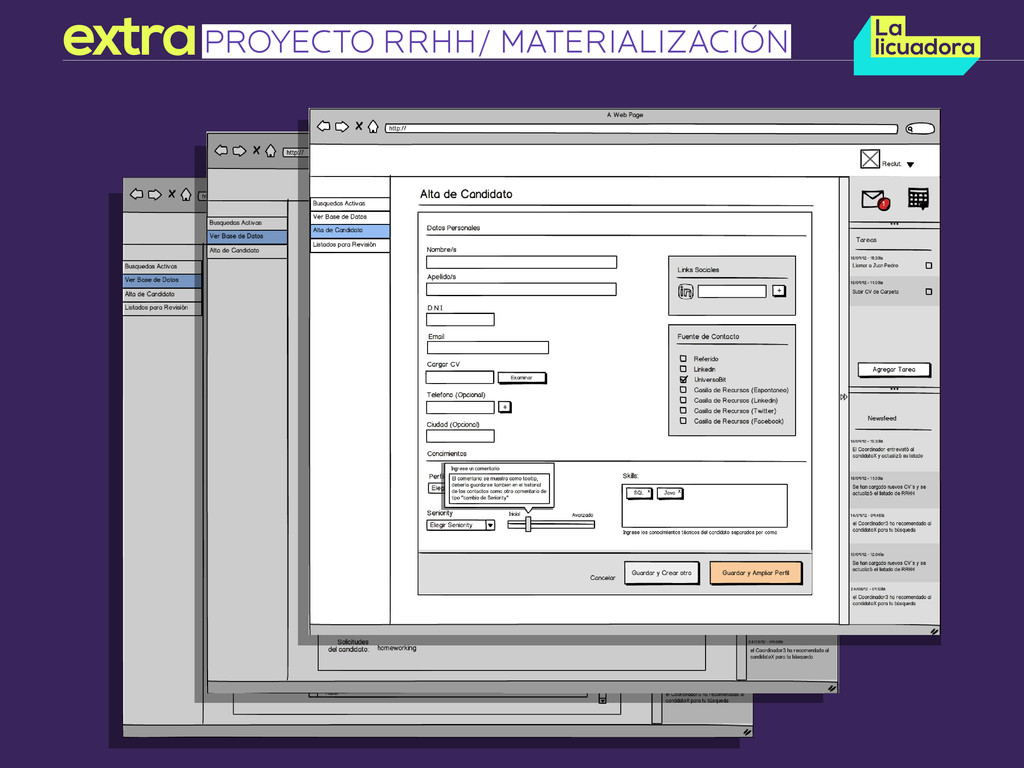Check Casilla de Recursos (Espontaneo)
This screenshot has width=1024, height=768.
[x=683, y=390]
